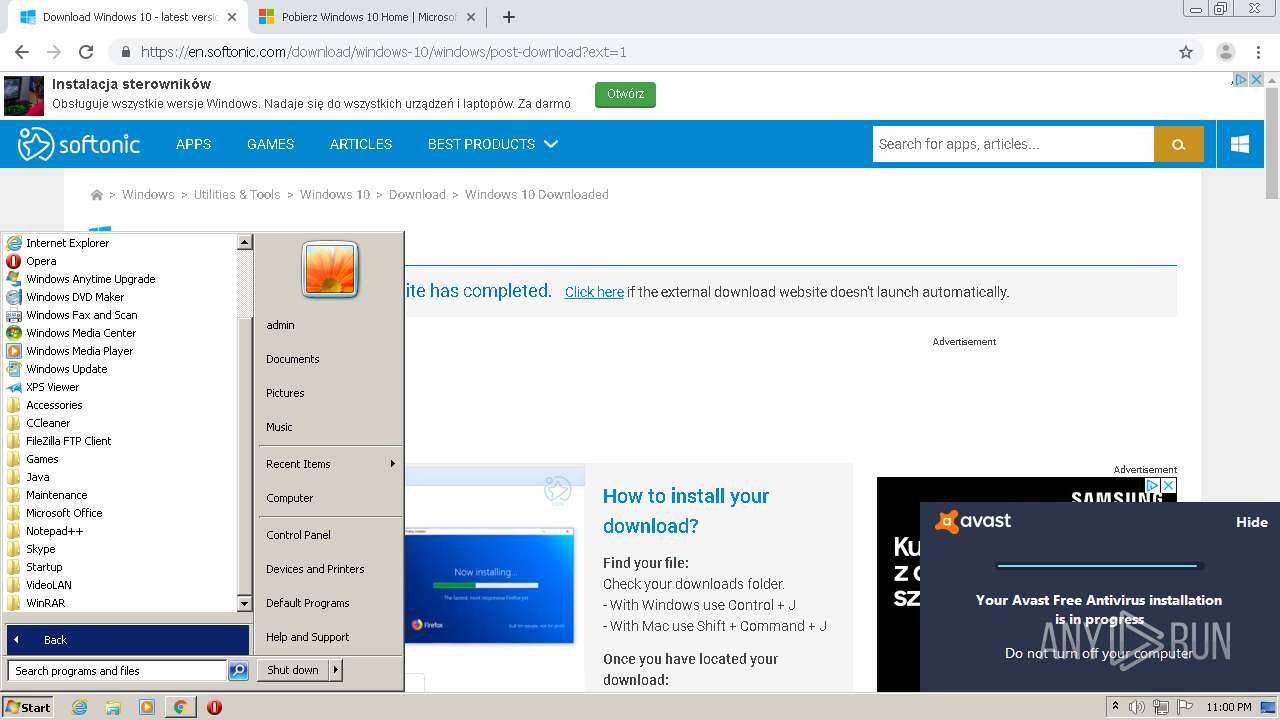Image resolution: width=1280 pixels, height=720 pixels.
Task: Open APPS menu on Softonic
Action: tap(193, 144)
